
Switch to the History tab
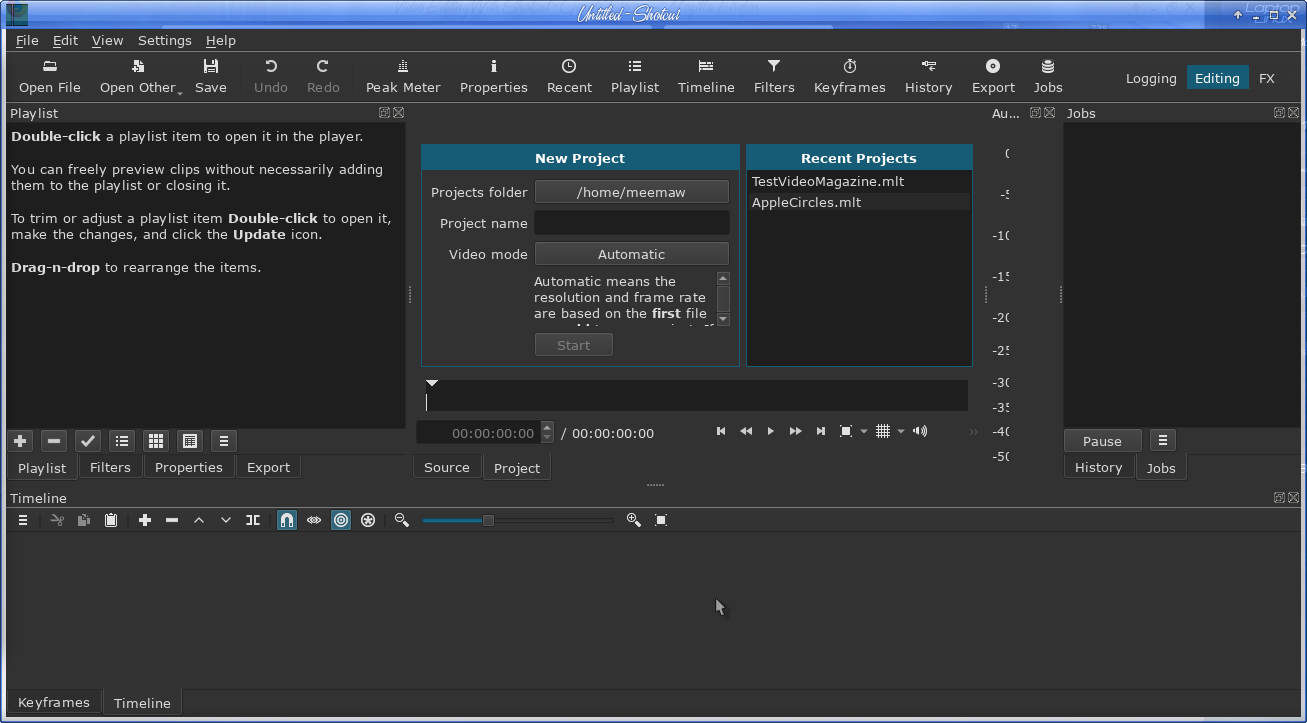tap(1098, 467)
